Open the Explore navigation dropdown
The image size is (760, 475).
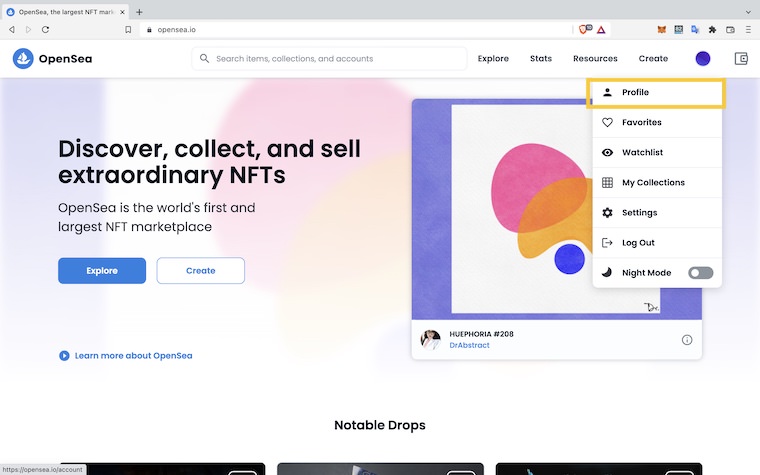point(493,59)
